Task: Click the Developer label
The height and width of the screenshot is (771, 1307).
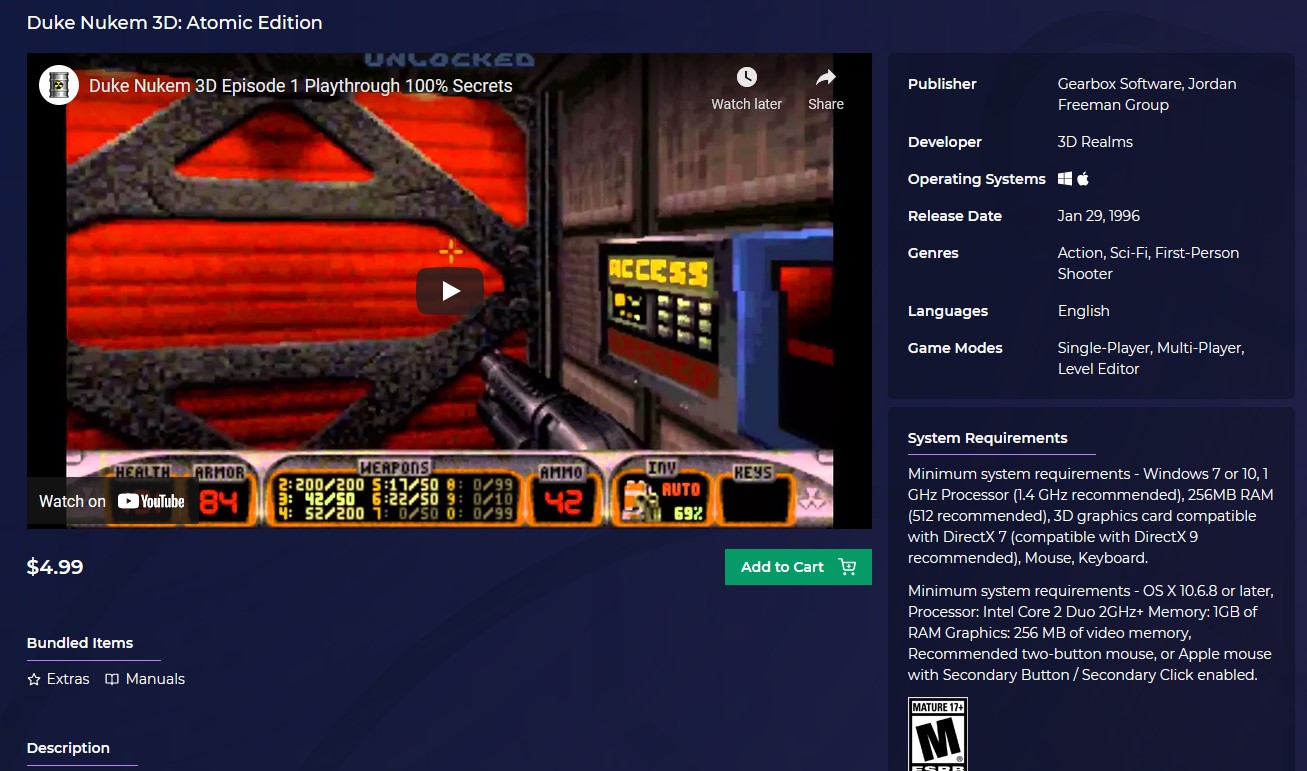Action: click(945, 142)
